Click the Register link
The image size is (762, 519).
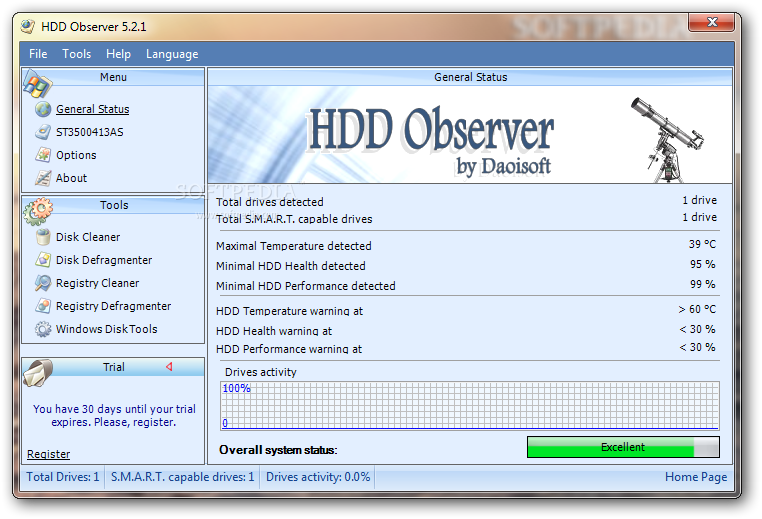click(x=49, y=454)
